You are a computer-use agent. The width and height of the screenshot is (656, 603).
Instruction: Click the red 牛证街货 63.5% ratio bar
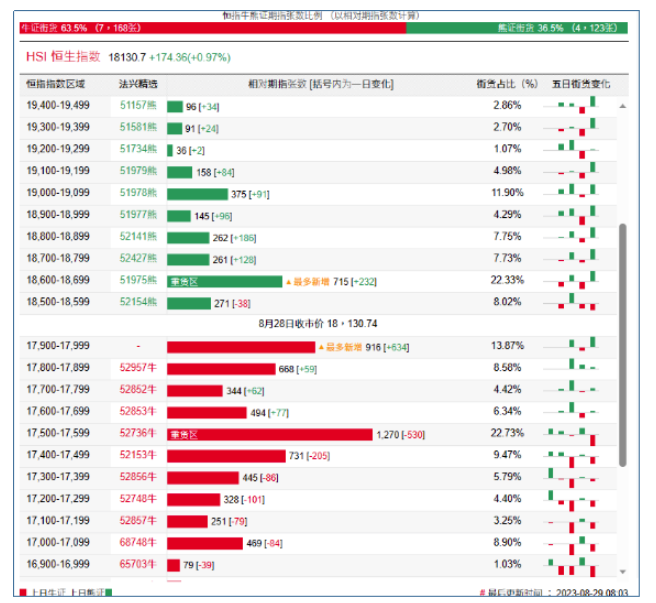(x=212, y=29)
